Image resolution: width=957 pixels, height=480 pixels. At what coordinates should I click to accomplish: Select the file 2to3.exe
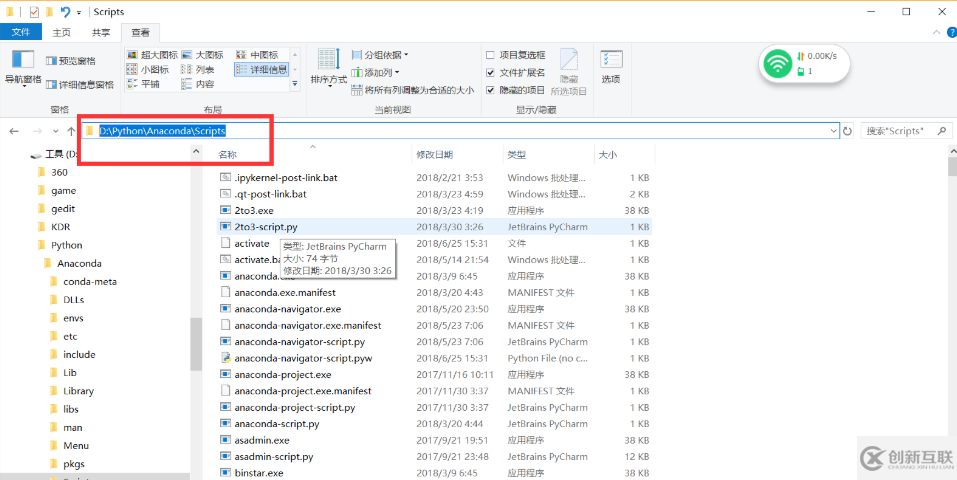pyautogui.click(x=254, y=210)
